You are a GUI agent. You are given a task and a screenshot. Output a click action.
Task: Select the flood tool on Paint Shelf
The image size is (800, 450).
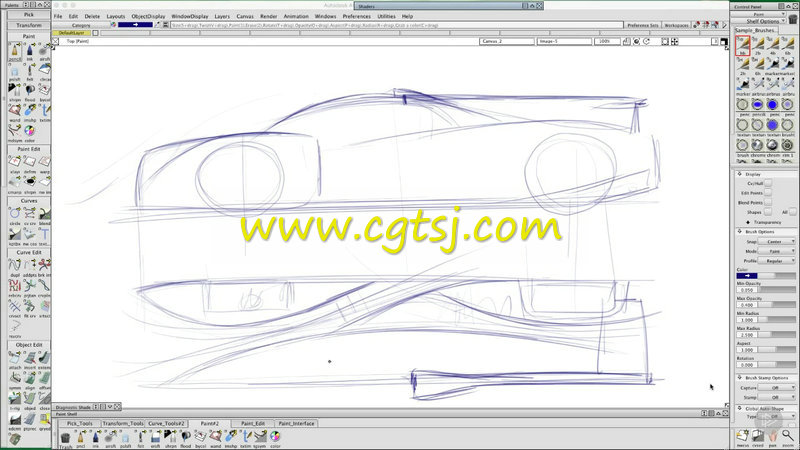(x=185, y=439)
